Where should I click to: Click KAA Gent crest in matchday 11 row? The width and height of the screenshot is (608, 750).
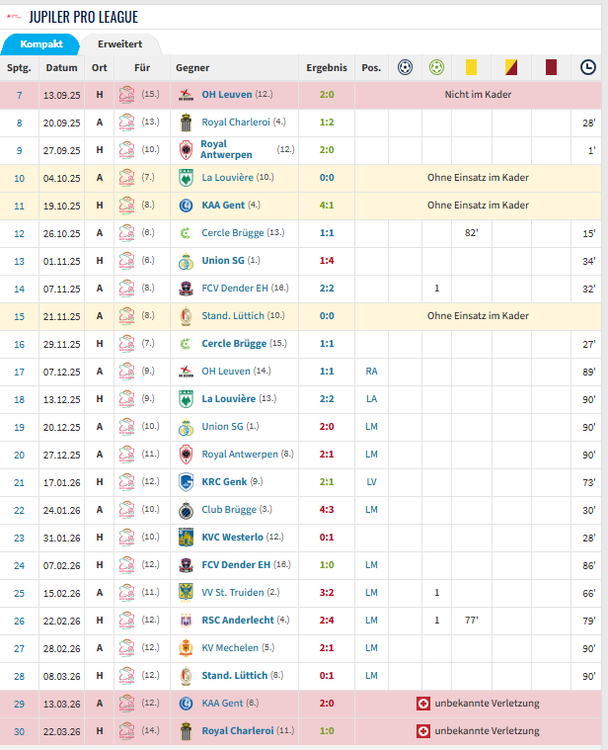click(186, 206)
